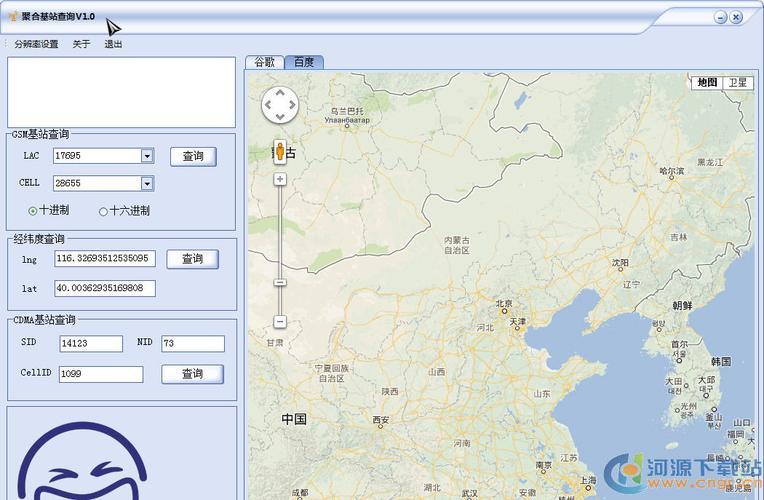Click the app icon in the title bar

coord(14,17)
